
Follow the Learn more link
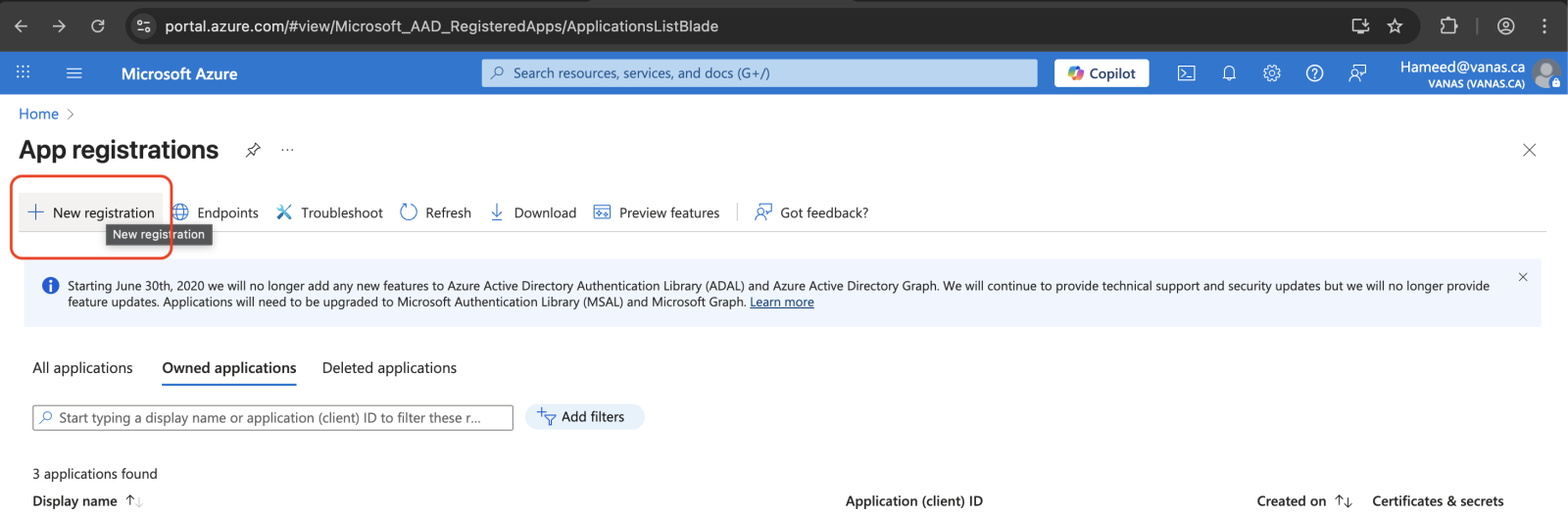point(782,303)
